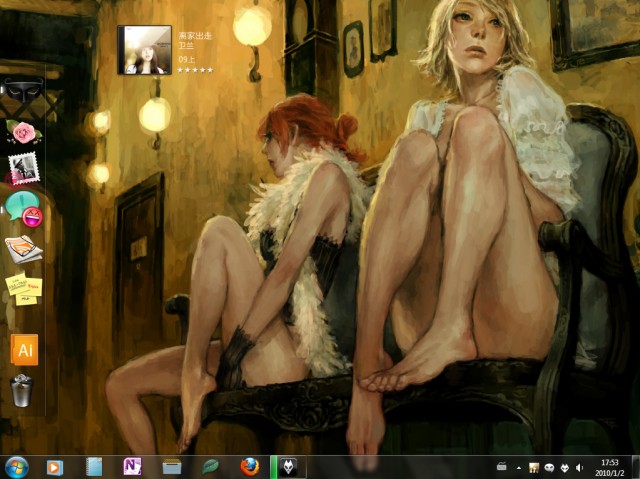Launch Adobe Illustrator from the dock
The width and height of the screenshot is (640, 479).
tap(24, 350)
